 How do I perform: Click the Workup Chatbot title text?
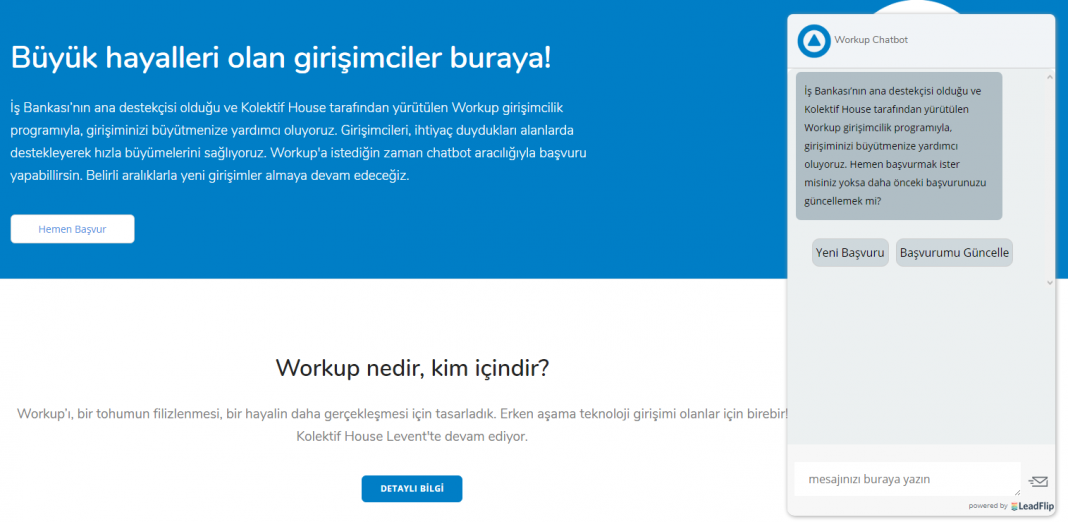point(871,40)
